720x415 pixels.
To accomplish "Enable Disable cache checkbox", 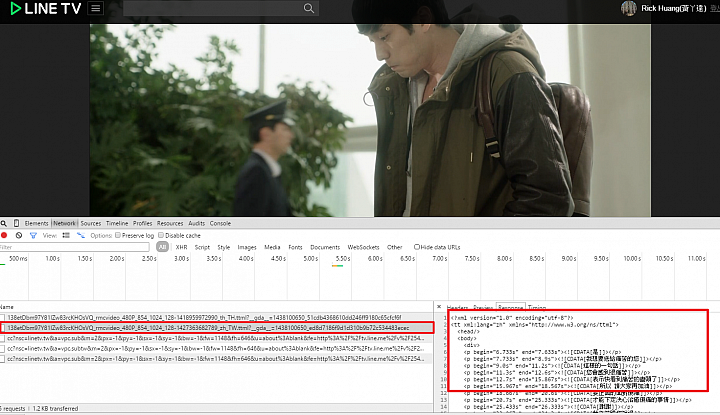I will (161, 235).
